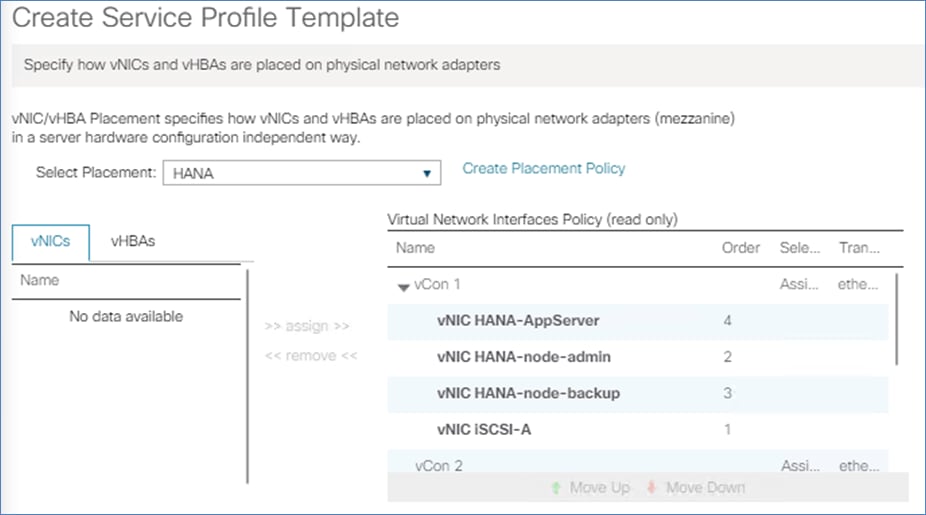Click the Name header in the vNICs list
926x515 pixels.
(x=40, y=280)
